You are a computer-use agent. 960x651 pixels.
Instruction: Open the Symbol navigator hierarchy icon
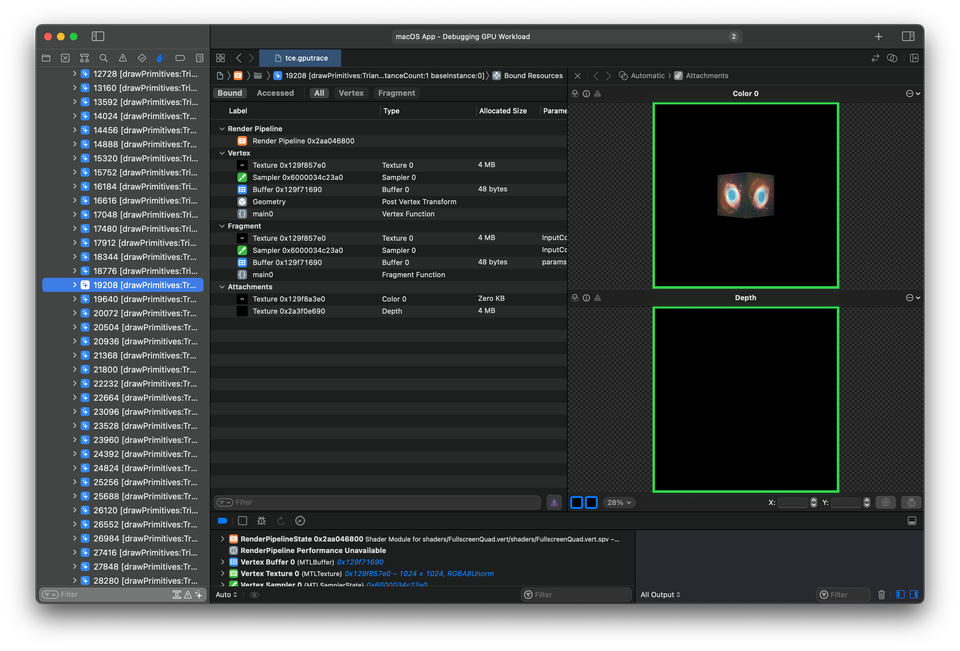(x=84, y=58)
